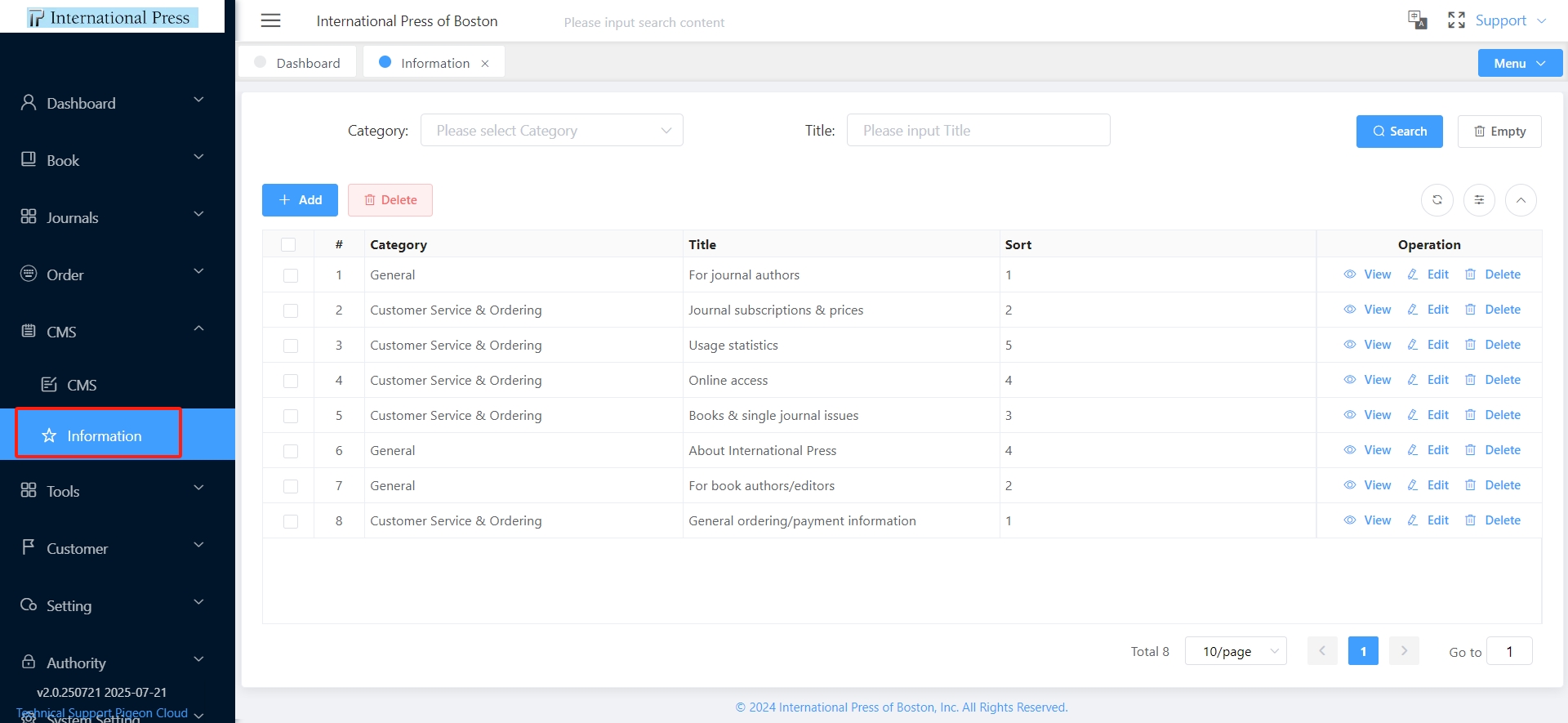Open the blue Menu dropdown button
Screen dimensions: 1568x723
coord(1520,63)
